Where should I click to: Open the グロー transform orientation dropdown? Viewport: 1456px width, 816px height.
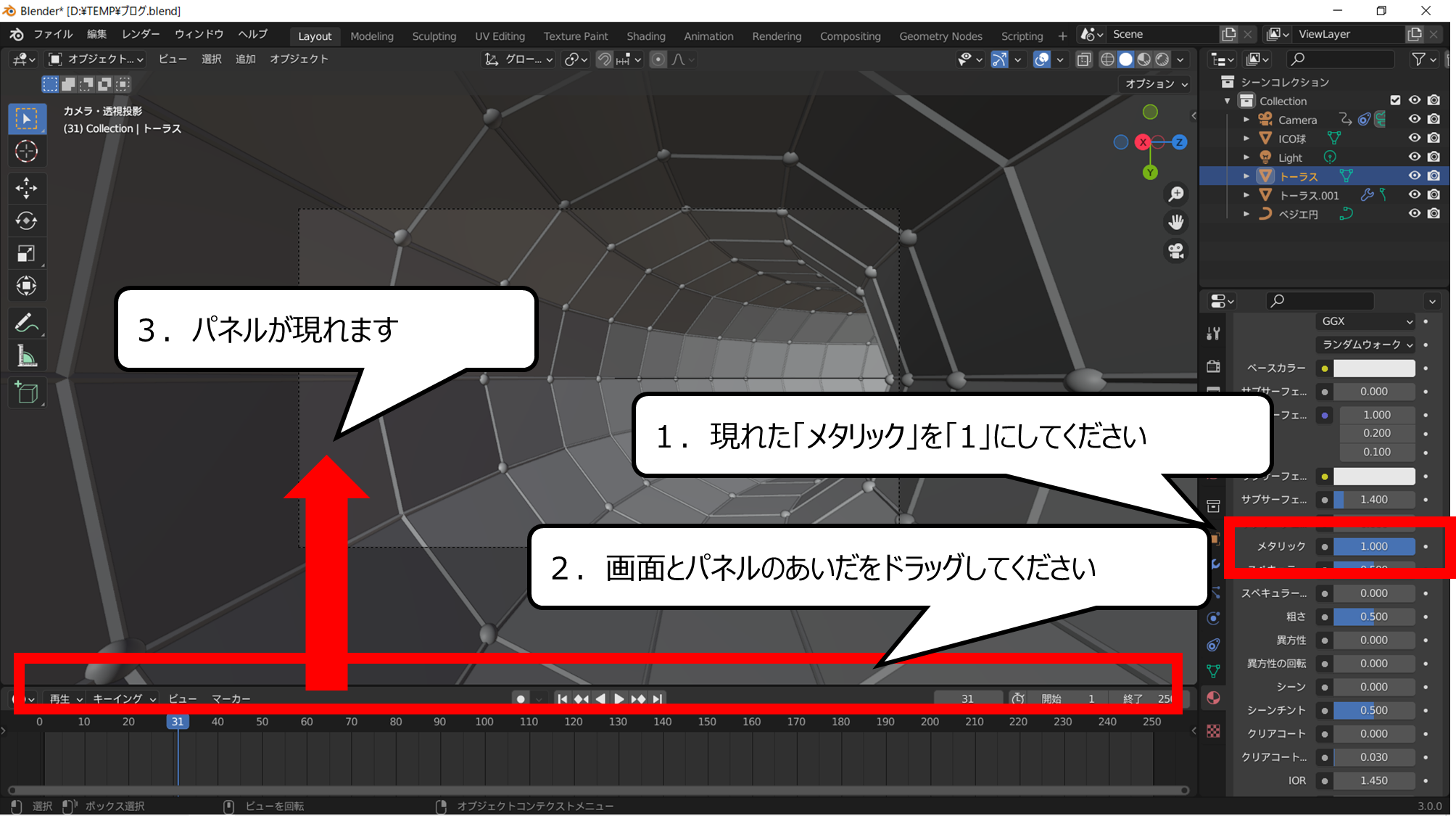pyautogui.click(x=518, y=59)
